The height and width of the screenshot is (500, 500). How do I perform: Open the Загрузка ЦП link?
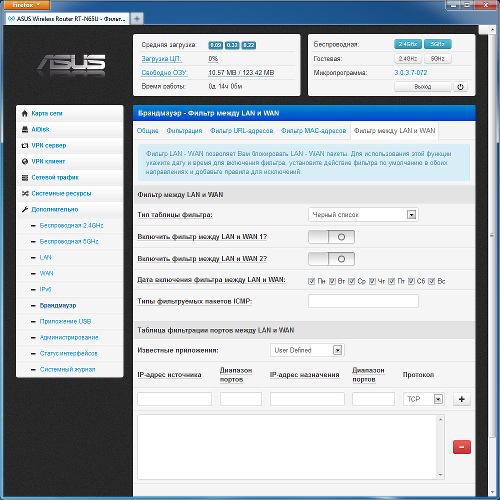click(x=161, y=59)
